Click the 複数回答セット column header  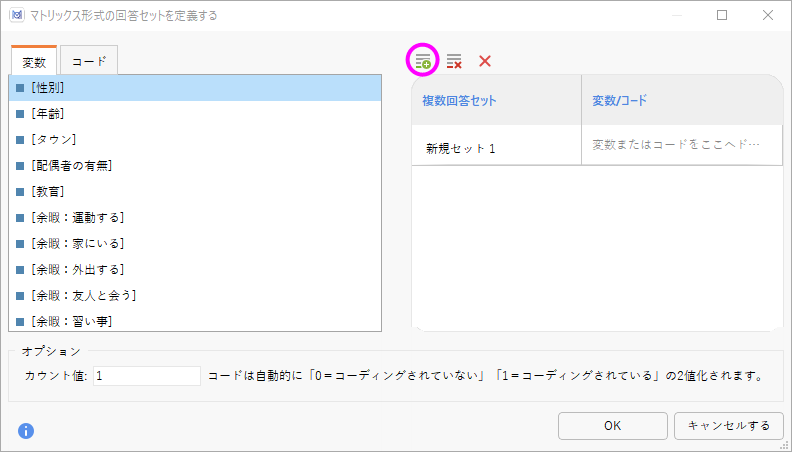click(497, 100)
